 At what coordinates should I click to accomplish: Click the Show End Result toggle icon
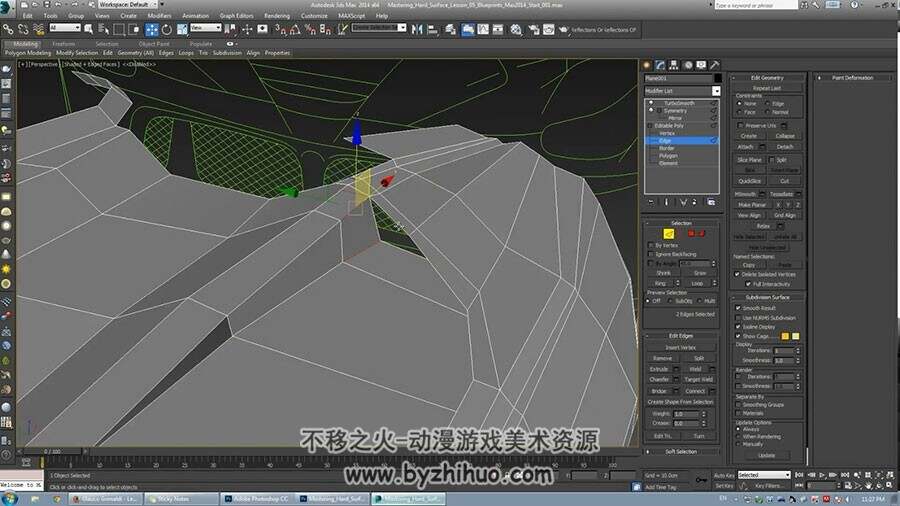point(666,202)
